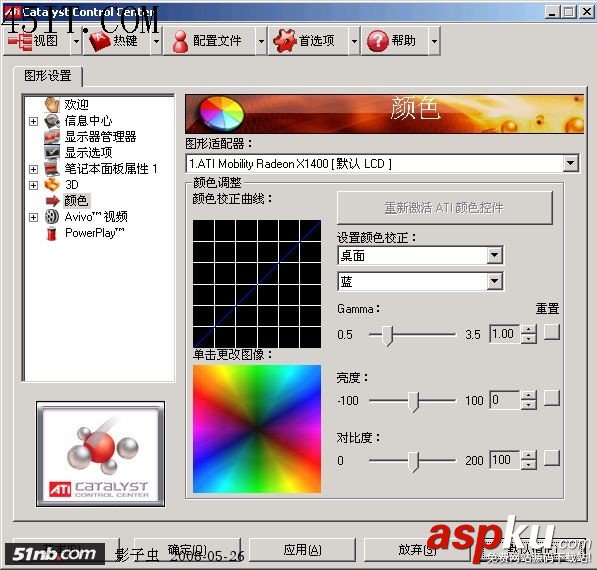The width and height of the screenshot is (597, 570).
Task: Select 欢迎 in the settings tree
Action: [x=76, y=104]
